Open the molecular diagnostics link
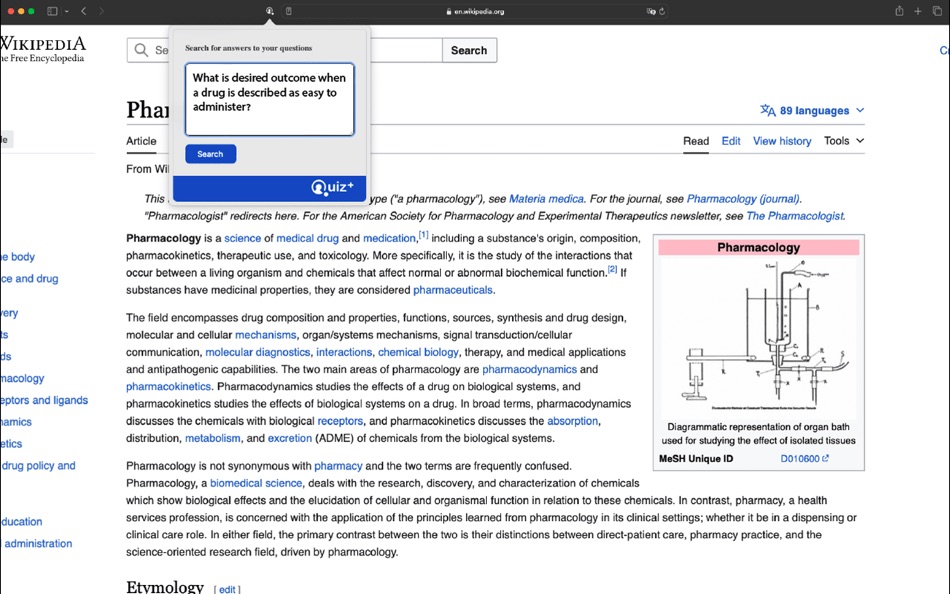The height and width of the screenshot is (594, 950). coord(257,352)
